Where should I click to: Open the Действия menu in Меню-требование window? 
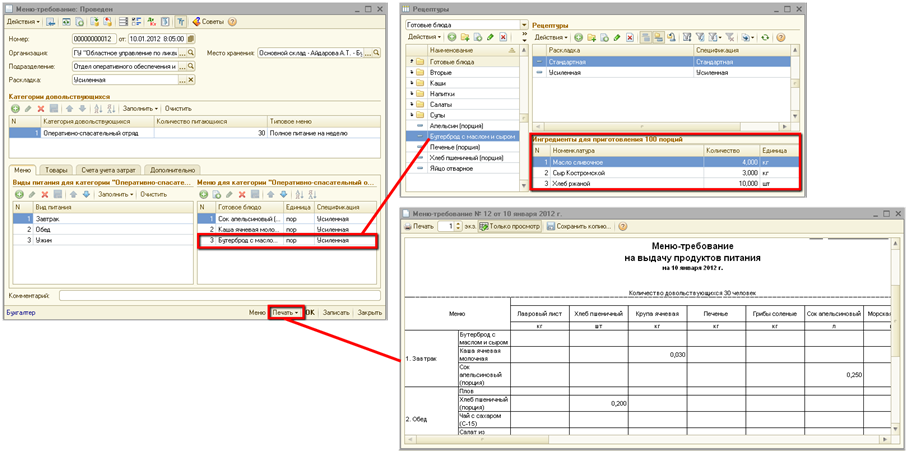tap(23, 21)
